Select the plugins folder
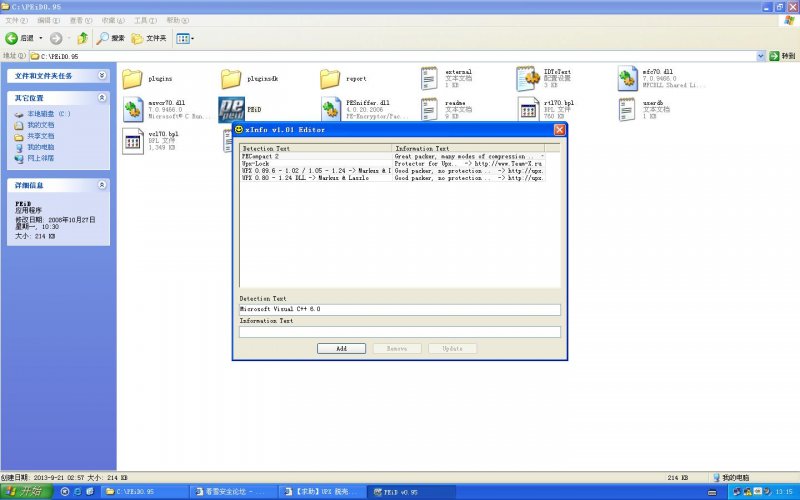The height and width of the screenshot is (500, 800). pyautogui.click(x=147, y=79)
